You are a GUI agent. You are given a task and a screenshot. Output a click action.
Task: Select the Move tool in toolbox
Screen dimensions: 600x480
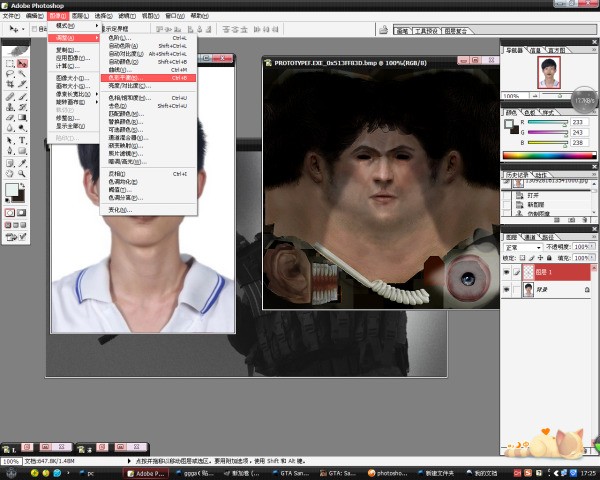(22, 62)
